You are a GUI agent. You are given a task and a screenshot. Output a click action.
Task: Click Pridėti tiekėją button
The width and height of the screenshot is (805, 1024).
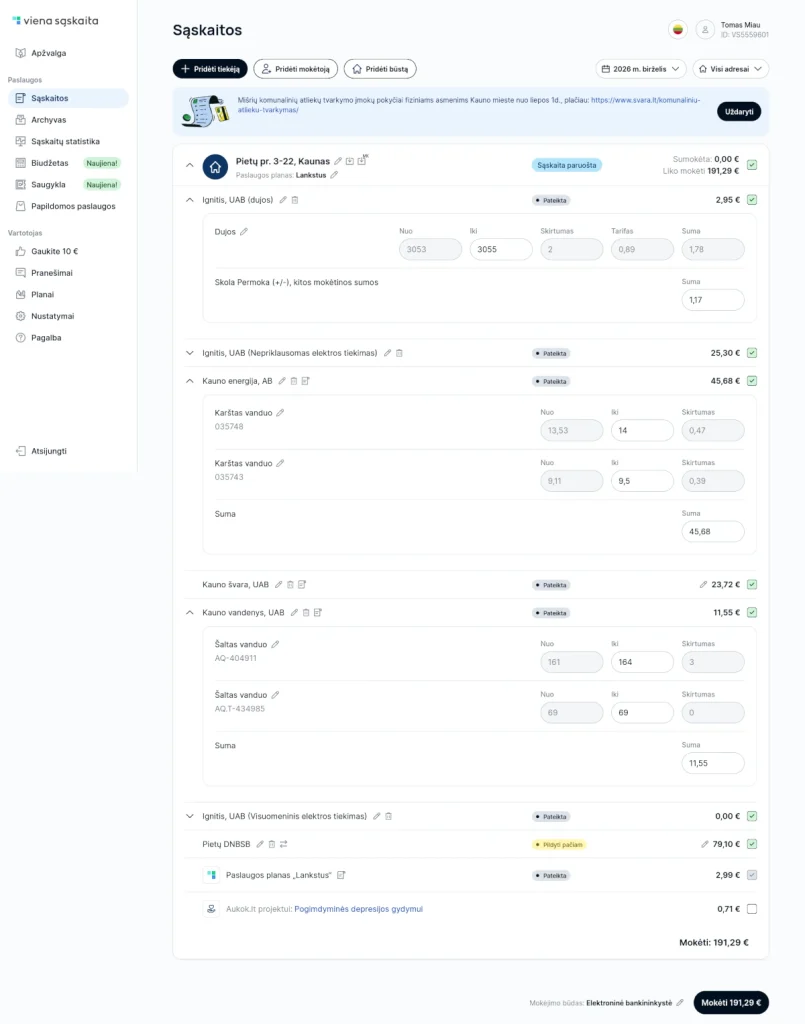coord(210,69)
